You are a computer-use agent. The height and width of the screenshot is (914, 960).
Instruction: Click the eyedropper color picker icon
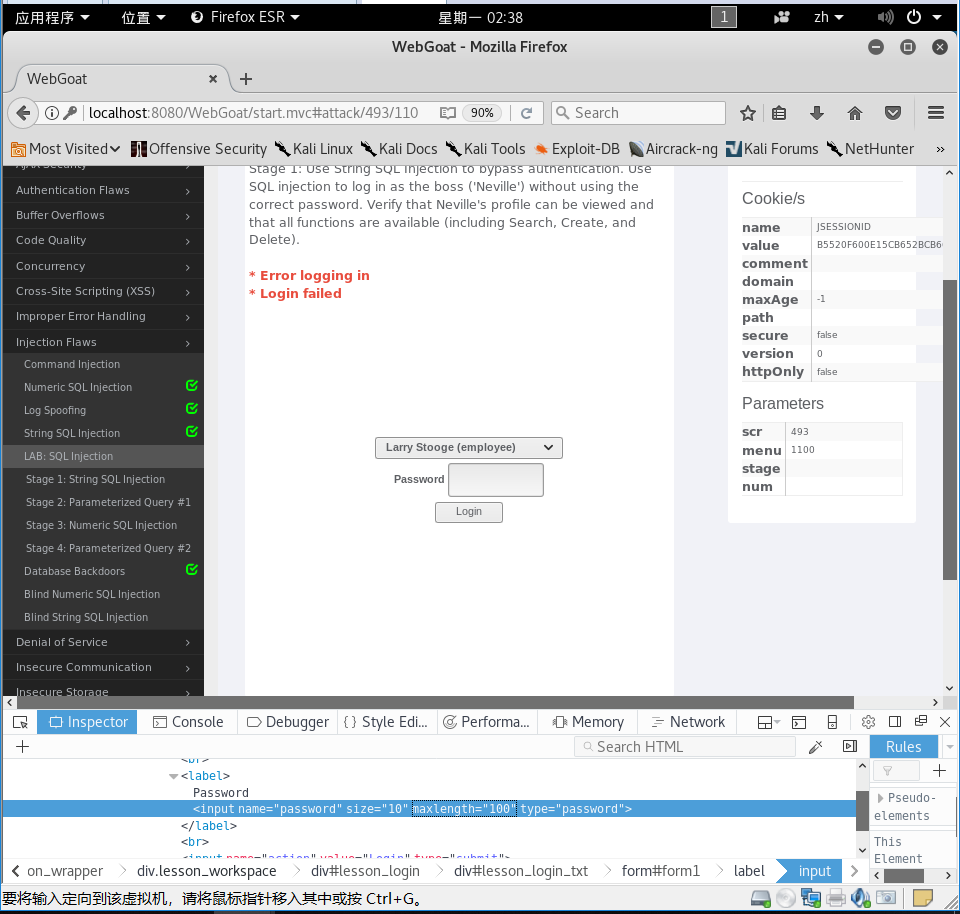[x=816, y=747]
